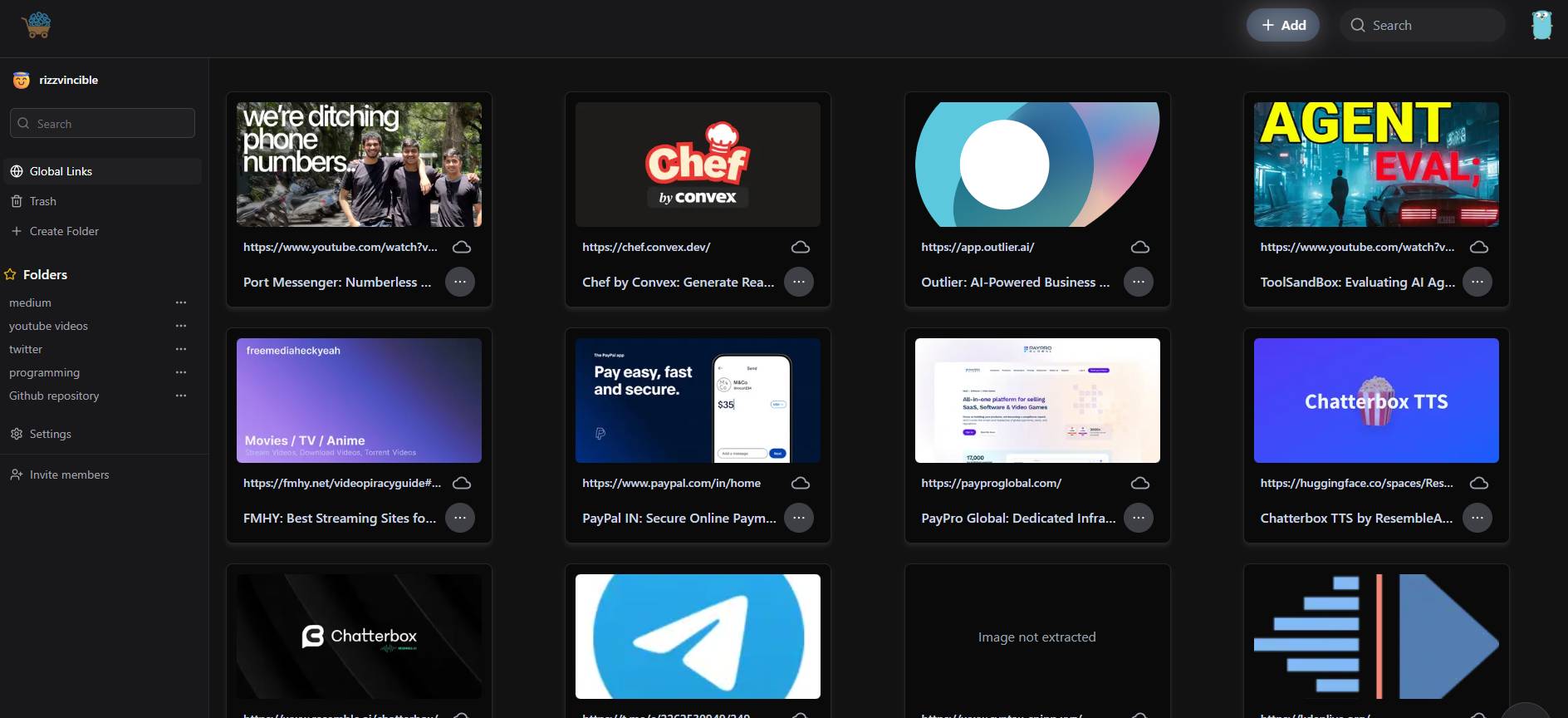Open options menu for FMHY card
This screenshot has height=718, width=1568.
click(460, 518)
